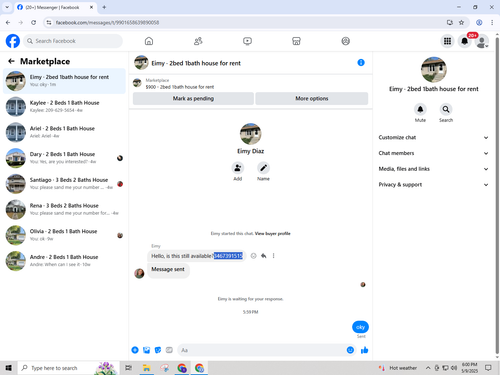Bookmark this page with the star icon
Screen dimensions: 500x375
(x=461, y=22)
